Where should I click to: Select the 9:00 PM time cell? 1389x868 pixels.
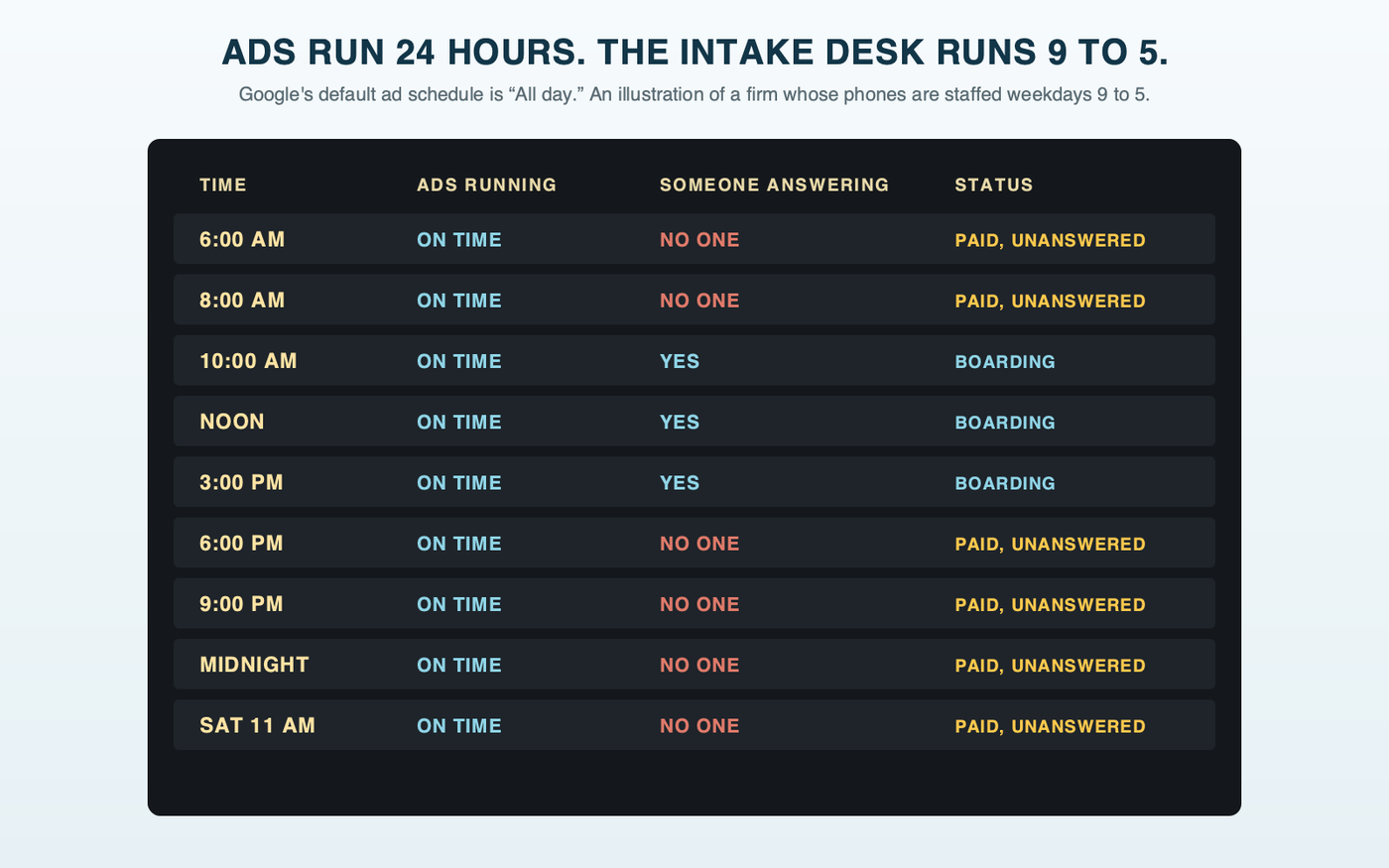tap(241, 604)
